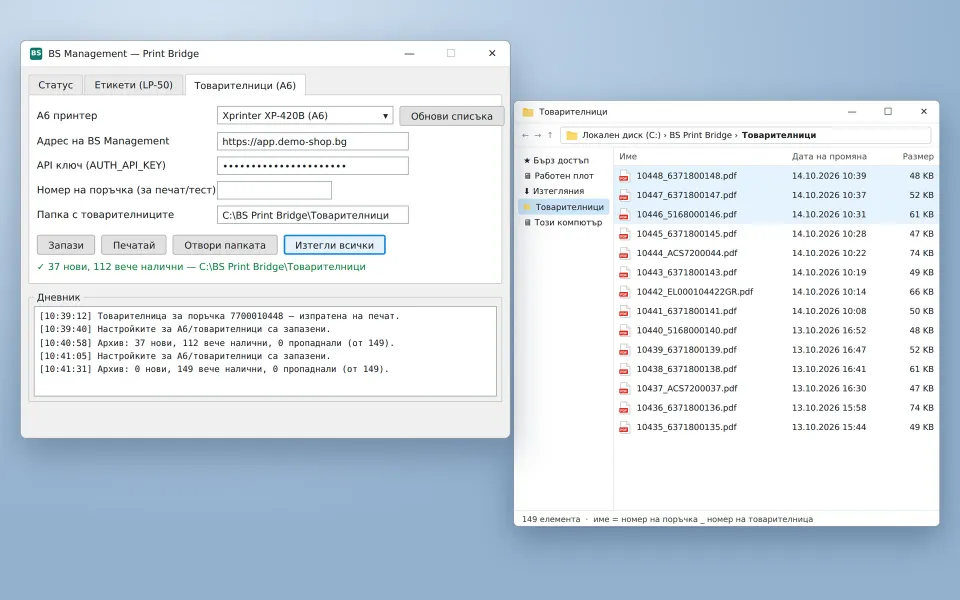
Task: Select the Товарителници (A6) tab
Action: click(245, 85)
